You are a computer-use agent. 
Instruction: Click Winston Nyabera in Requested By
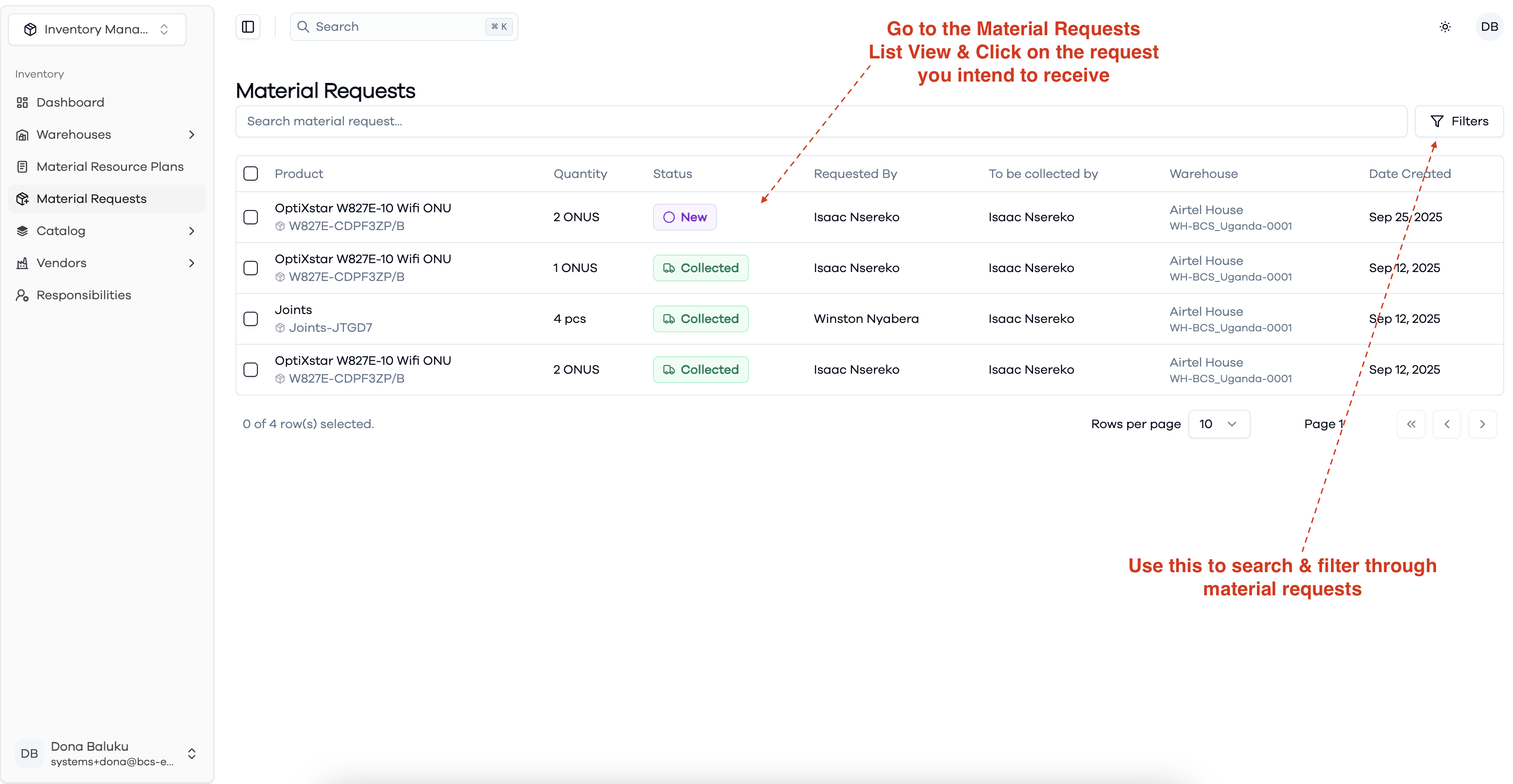pyautogui.click(x=866, y=319)
